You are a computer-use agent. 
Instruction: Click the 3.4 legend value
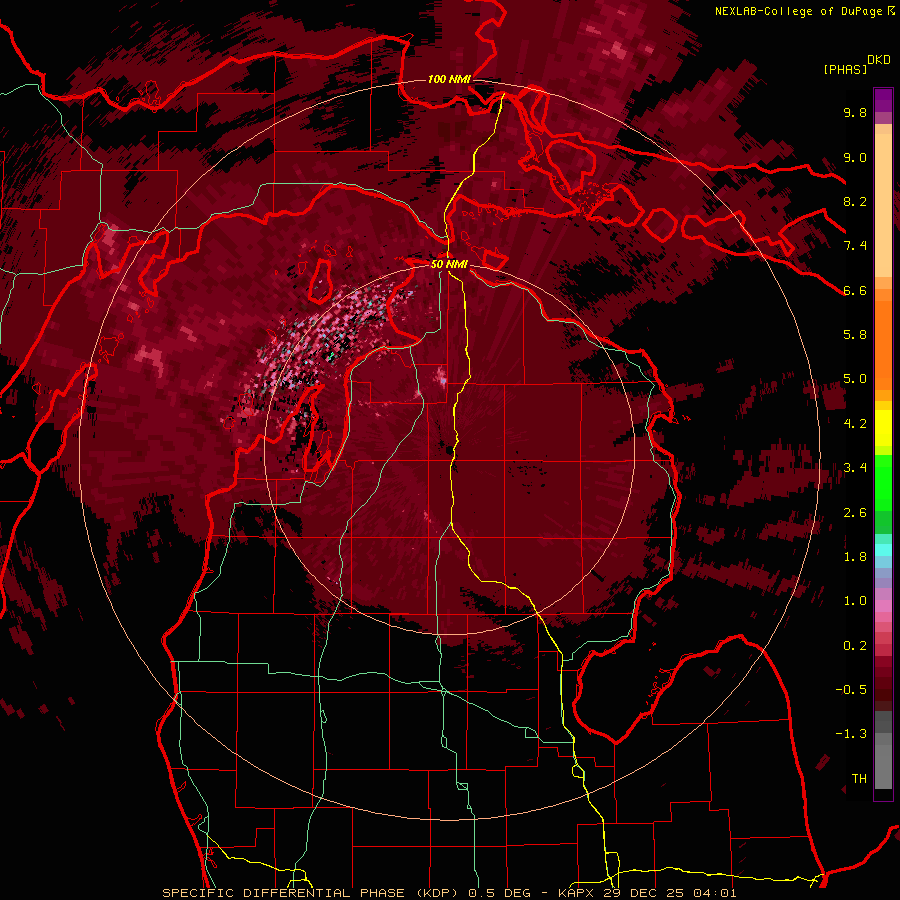pyautogui.click(x=855, y=468)
